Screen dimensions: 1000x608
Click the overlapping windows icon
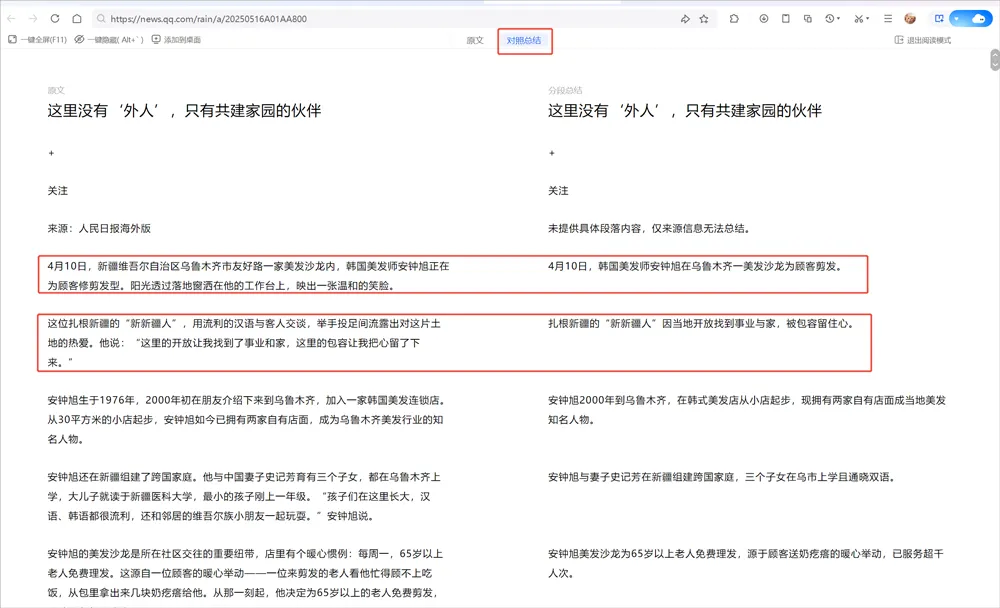[x=808, y=19]
